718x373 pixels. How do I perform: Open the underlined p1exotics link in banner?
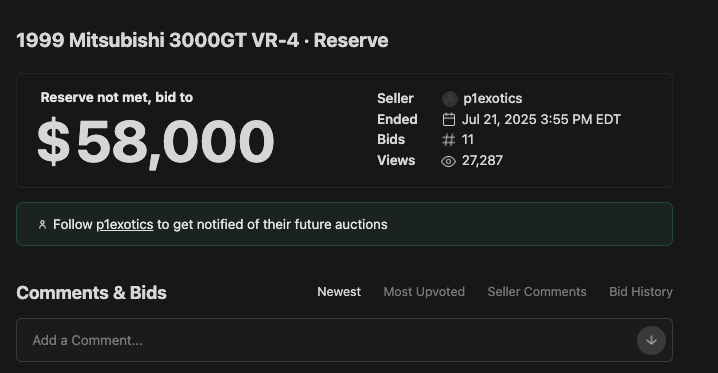(125, 225)
